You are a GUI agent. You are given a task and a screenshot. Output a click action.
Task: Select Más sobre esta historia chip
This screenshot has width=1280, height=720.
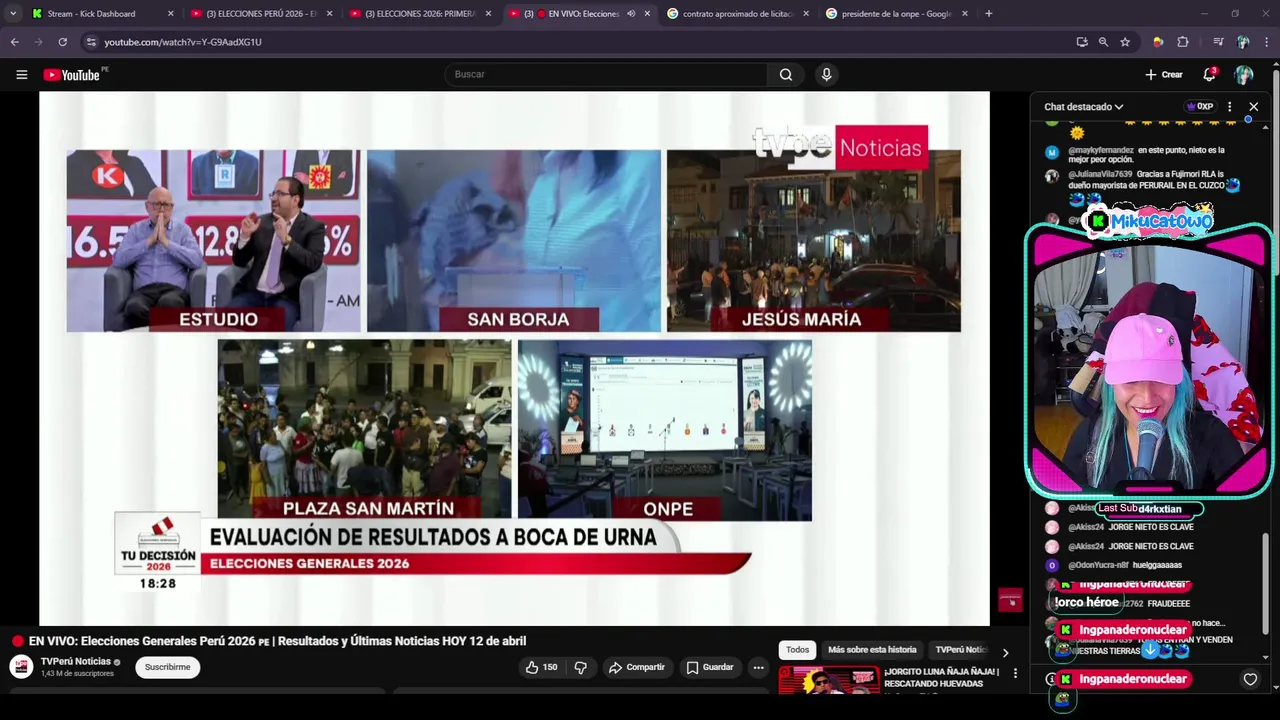point(872,650)
